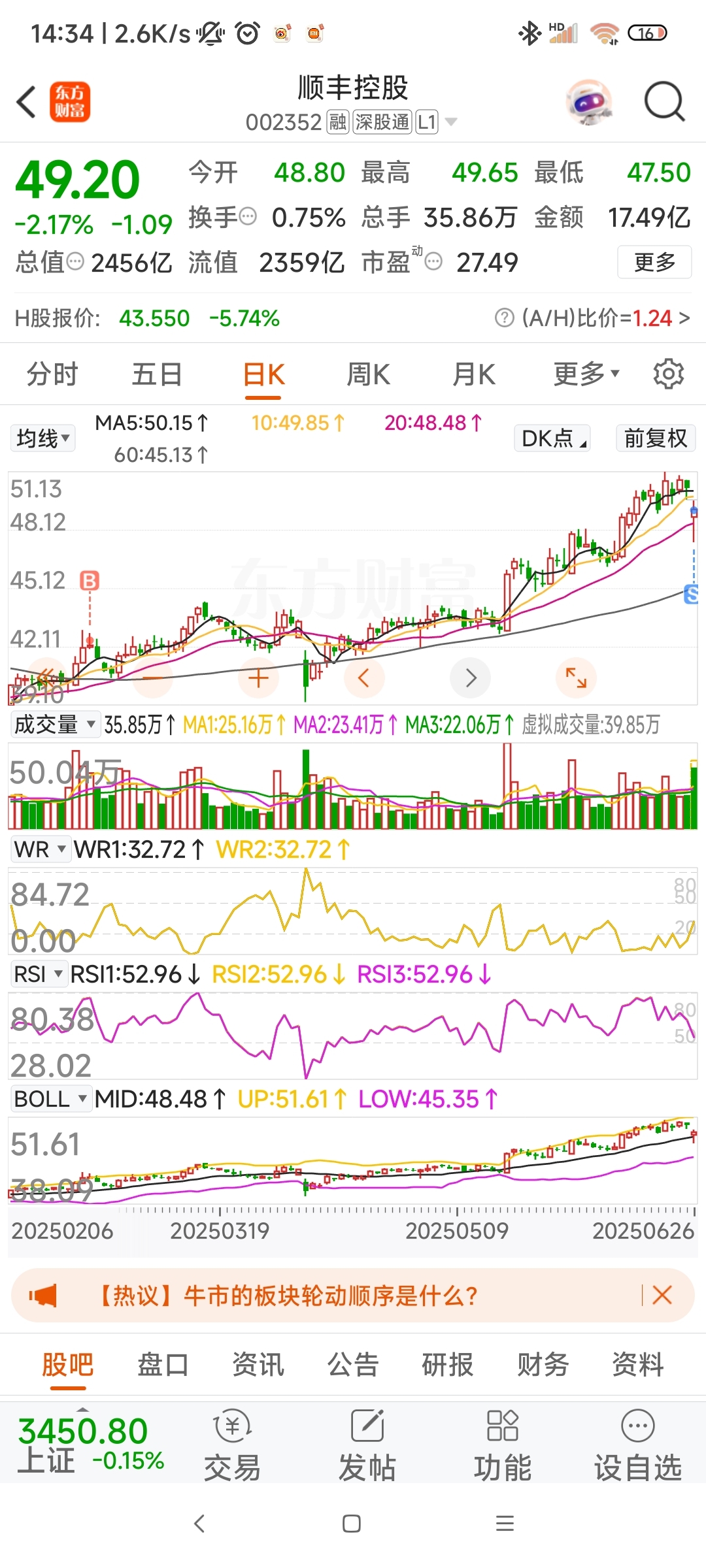Switch to 分时 chart tab
This screenshot has height=1568, width=706.
pos(52,374)
